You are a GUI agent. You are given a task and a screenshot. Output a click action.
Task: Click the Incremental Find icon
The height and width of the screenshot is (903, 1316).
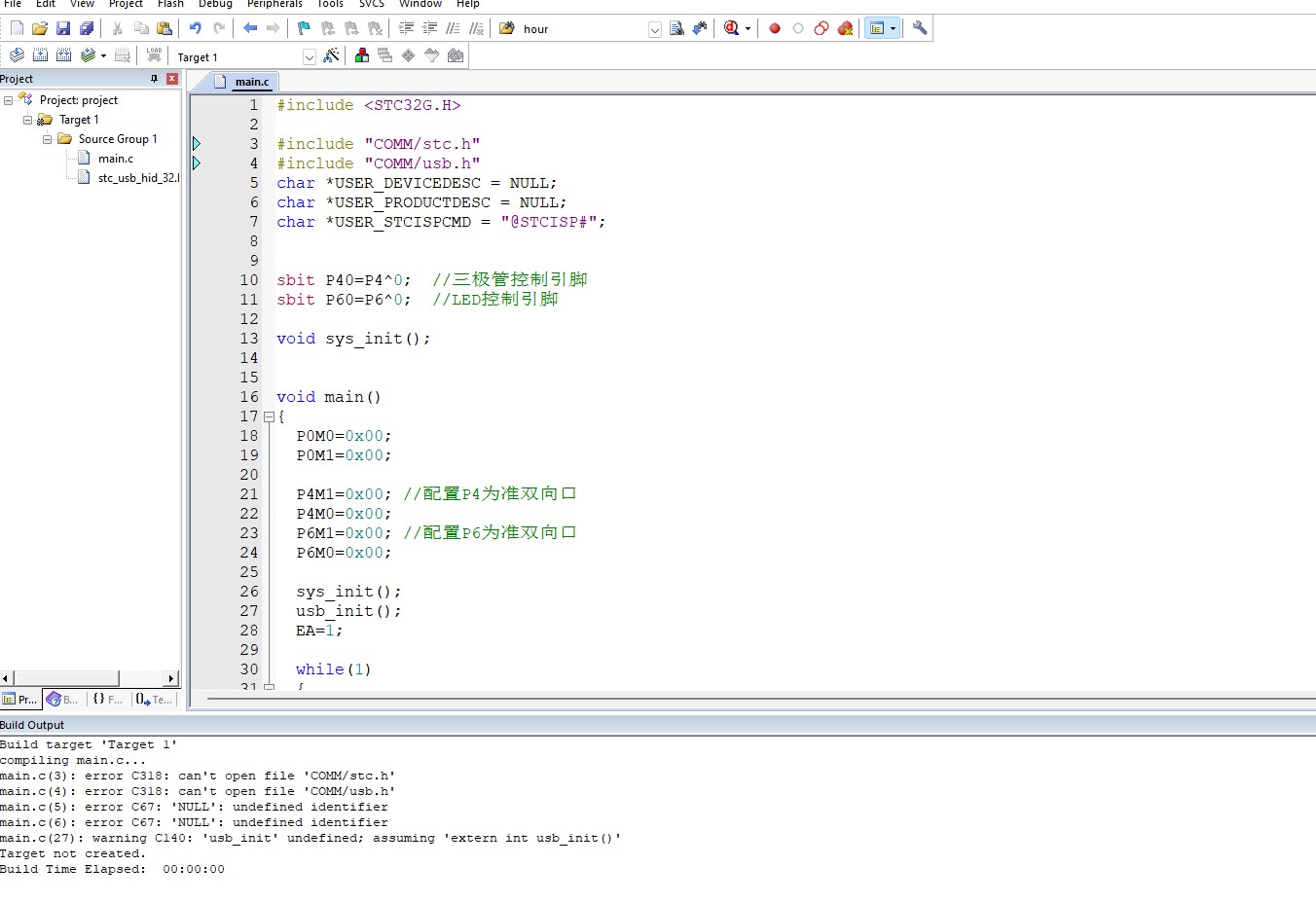(700, 28)
